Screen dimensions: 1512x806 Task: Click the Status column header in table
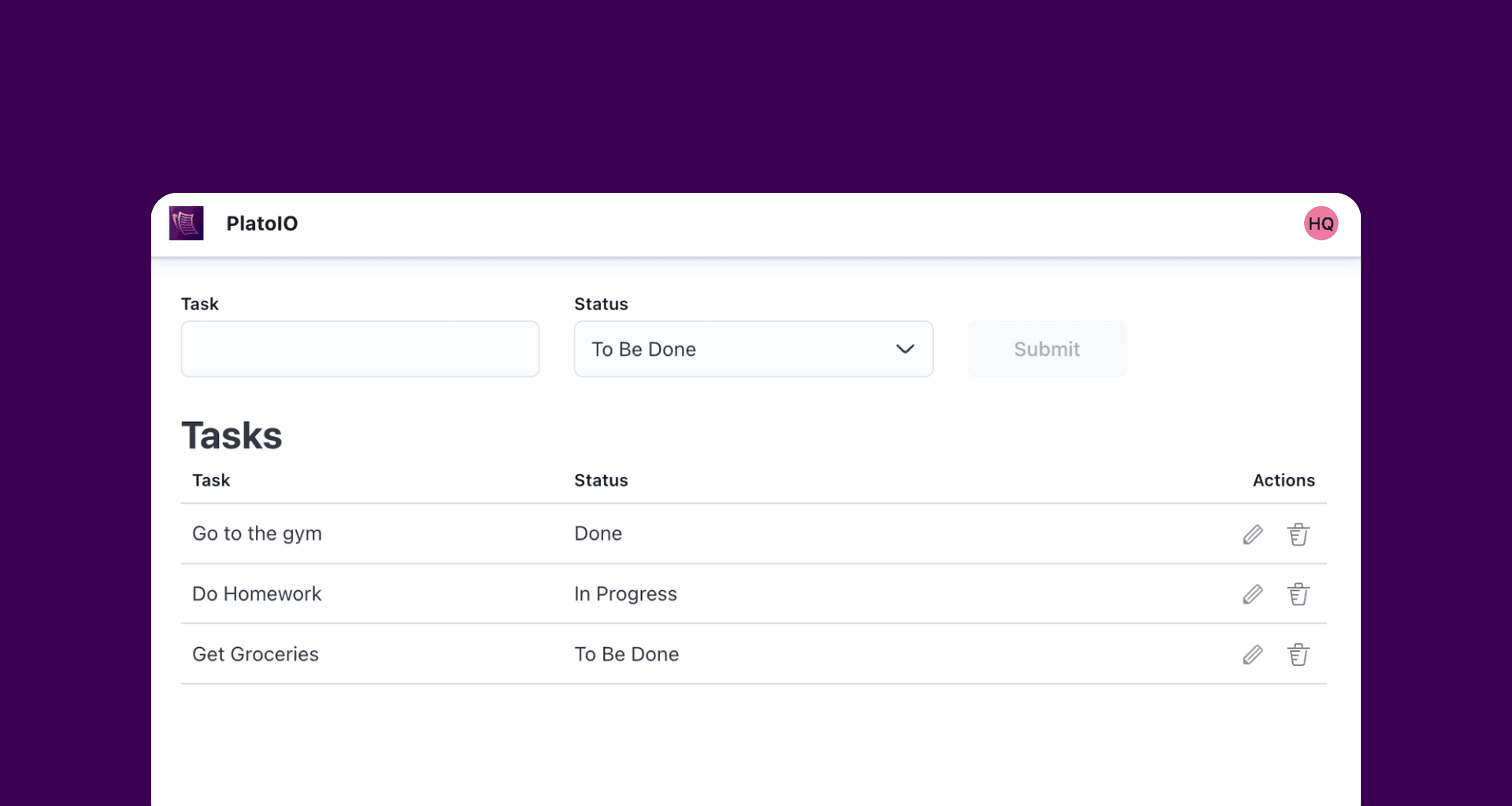pyautogui.click(x=601, y=480)
